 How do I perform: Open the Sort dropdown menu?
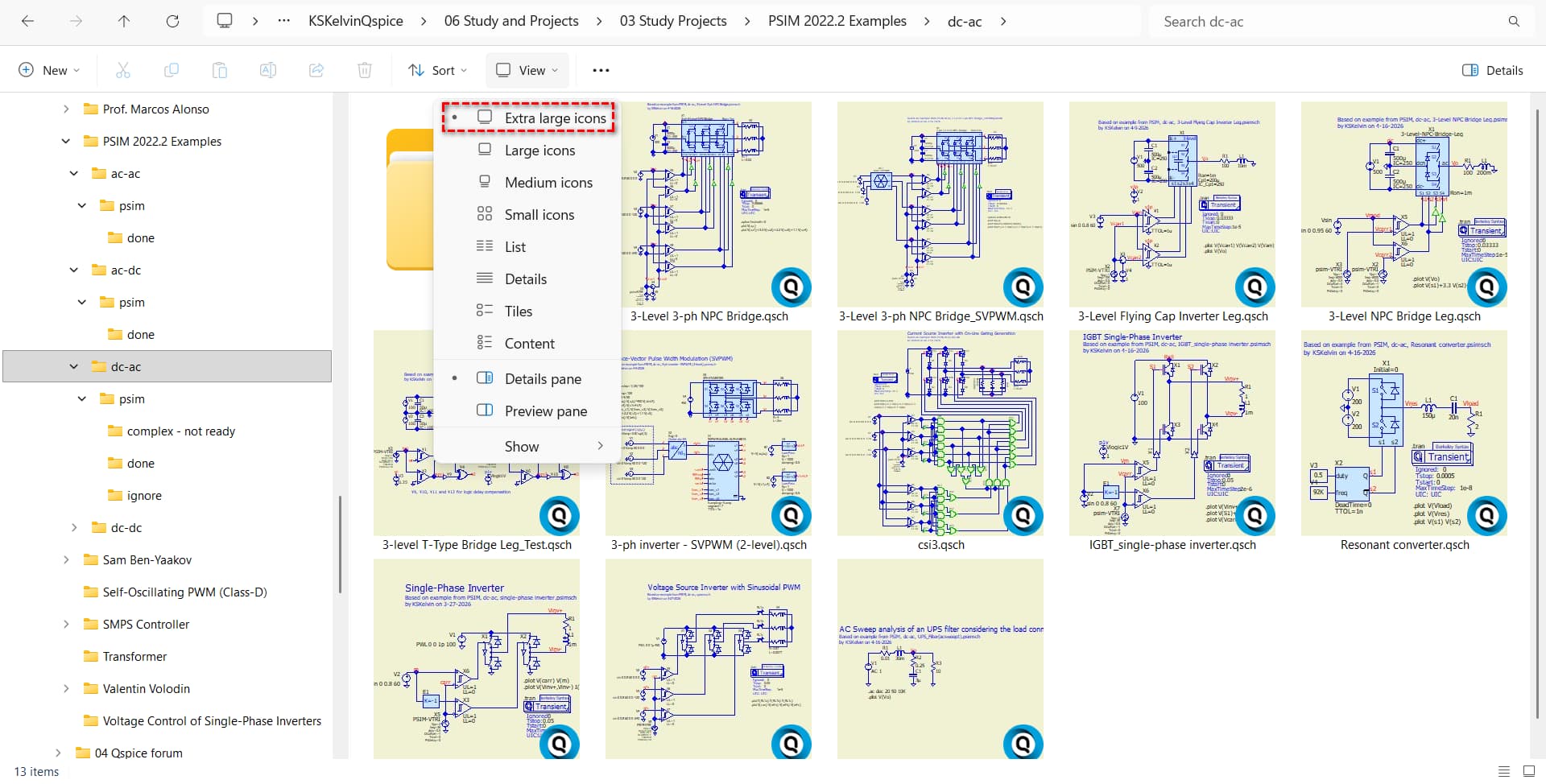pyautogui.click(x=437, y=71)
